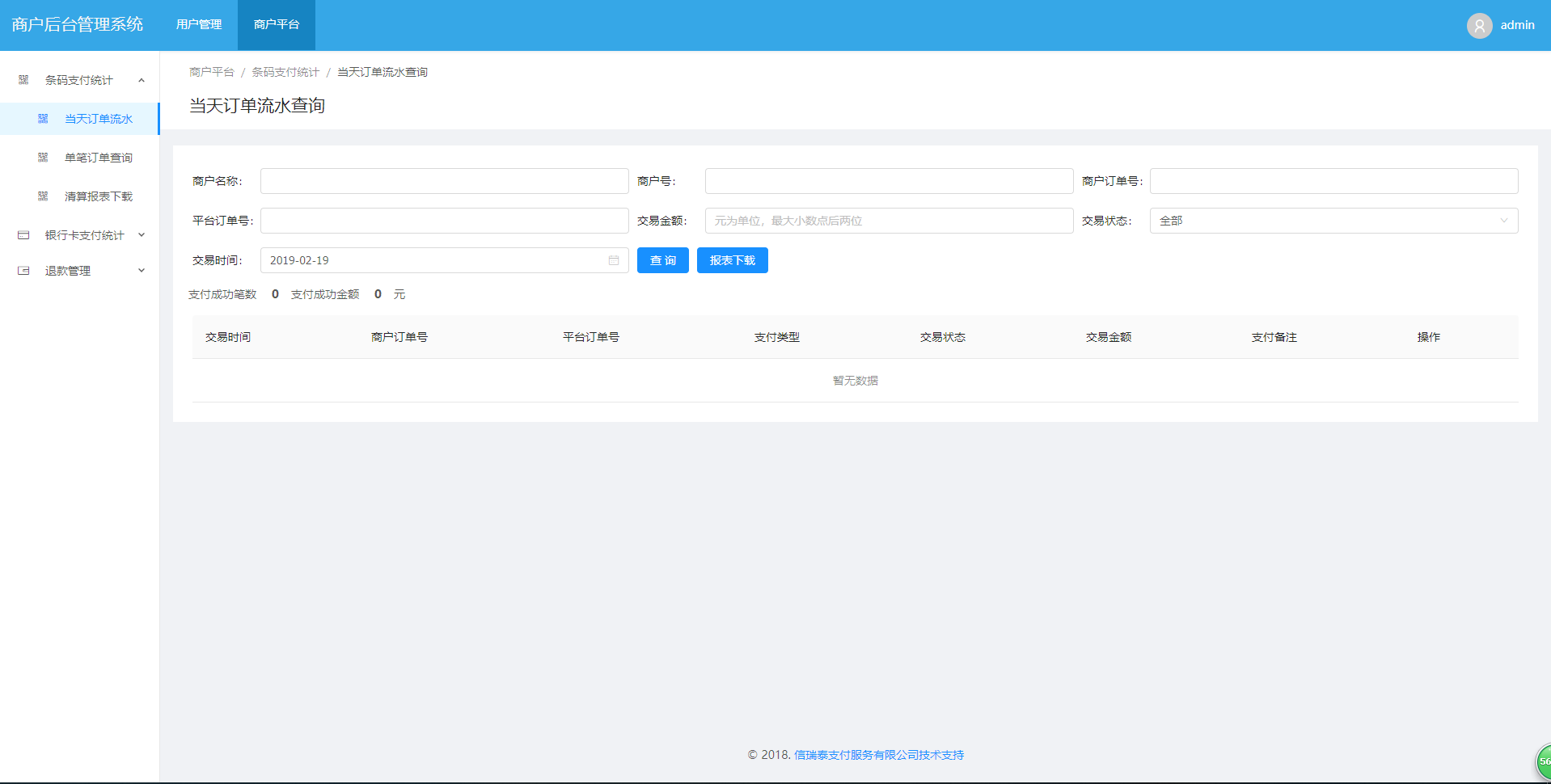
Task: Click the admin user avatar icon
Action: pos(1479,26)
